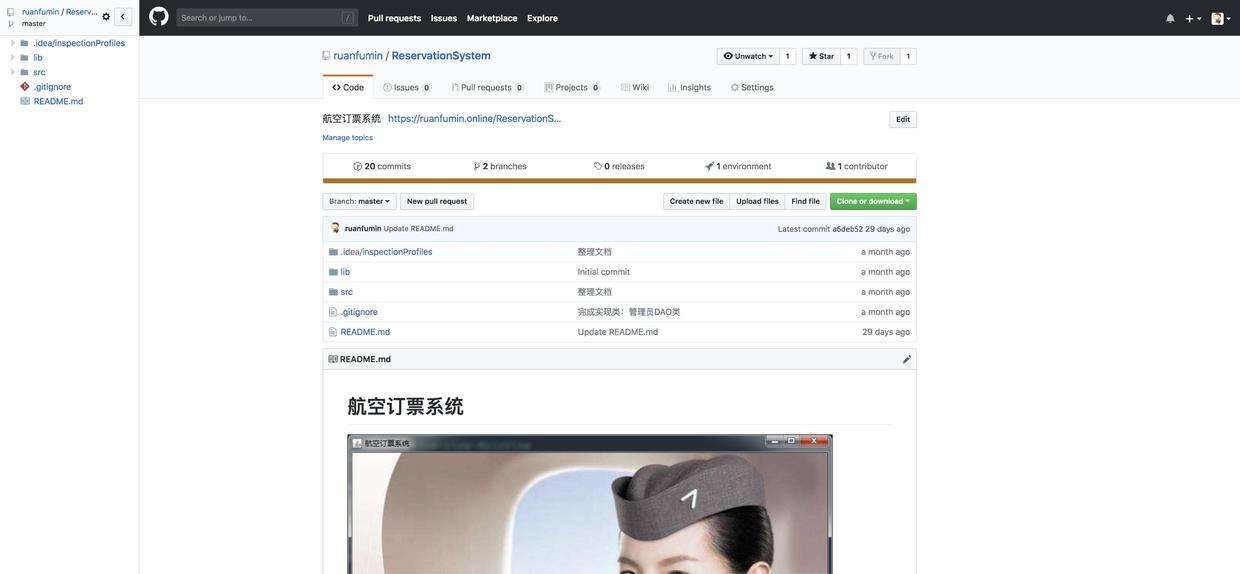Click the Fork button
The image size is (1240, 574).
pyautogui.click(x=882, y=56)
